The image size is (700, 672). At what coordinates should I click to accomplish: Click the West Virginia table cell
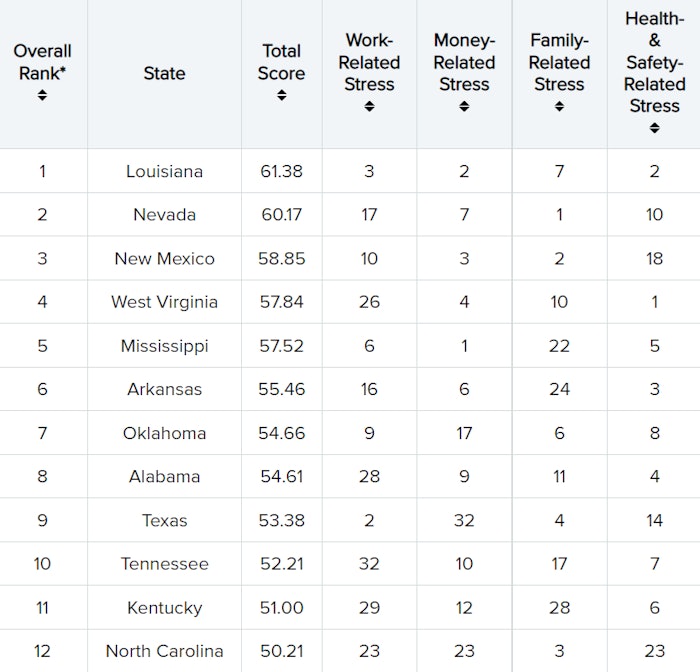tap(164, 302)
